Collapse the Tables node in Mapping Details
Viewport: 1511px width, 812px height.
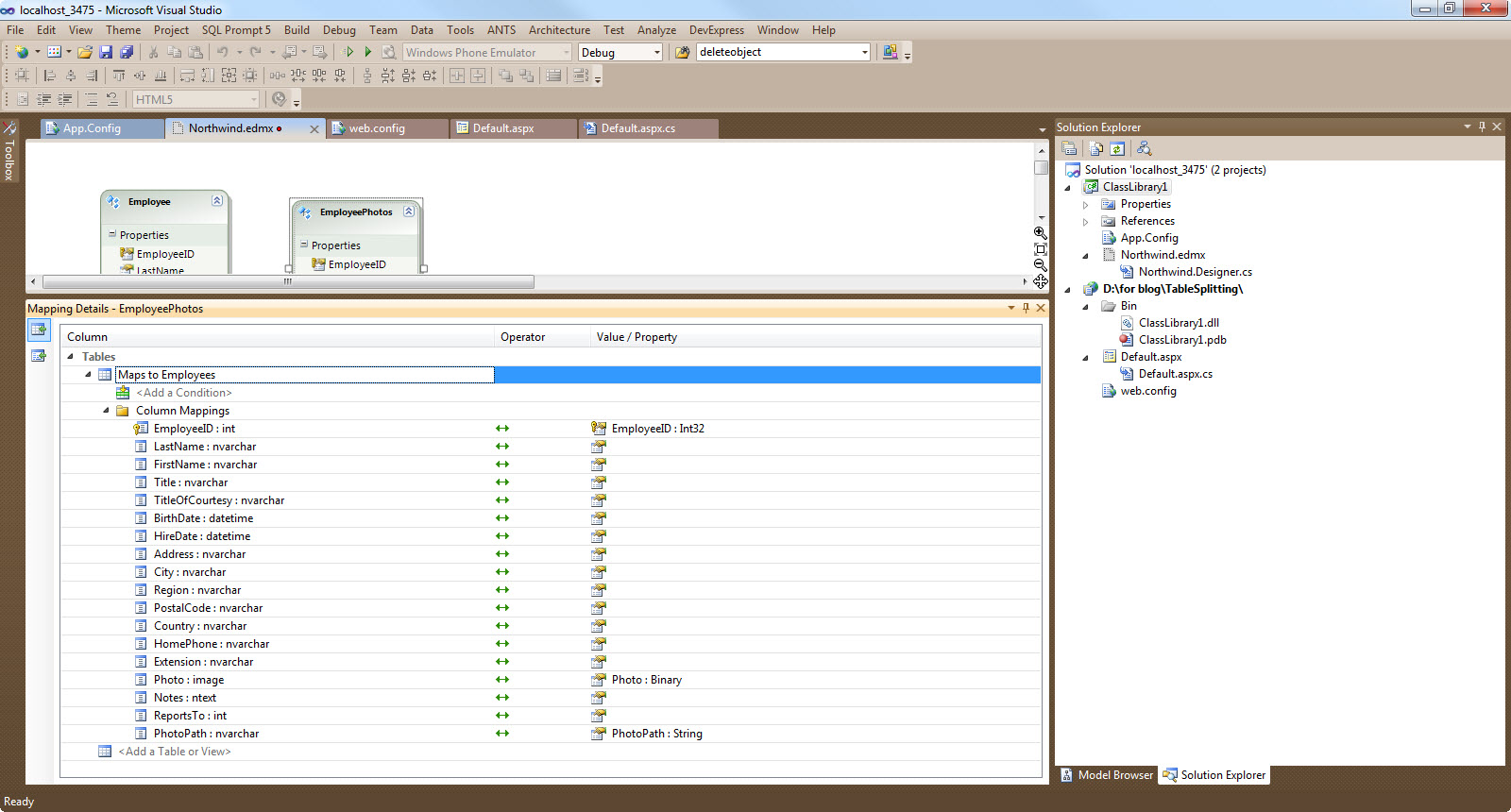(71, 357)
